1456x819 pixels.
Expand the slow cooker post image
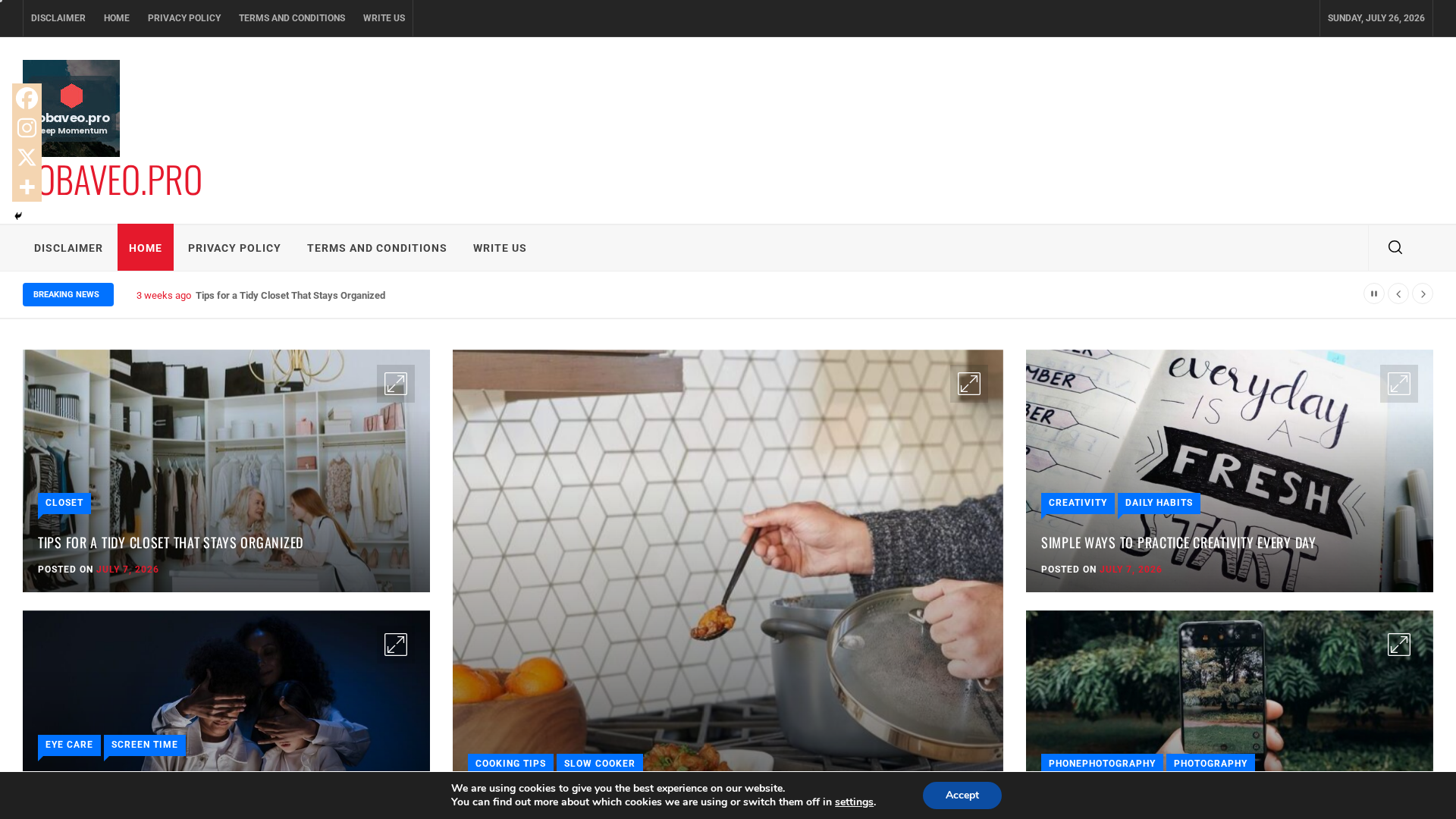point(968,384)
